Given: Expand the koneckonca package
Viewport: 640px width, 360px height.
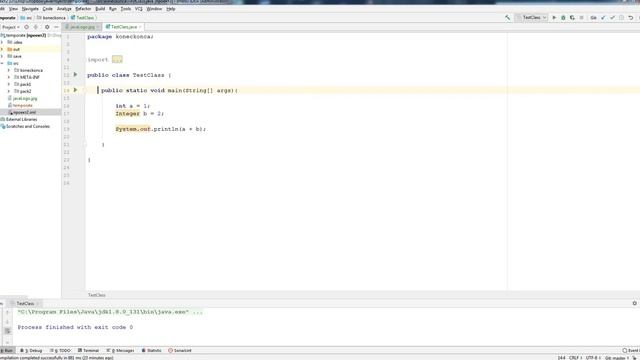Looking at the screenshot, I should click(x=9, y=70).
